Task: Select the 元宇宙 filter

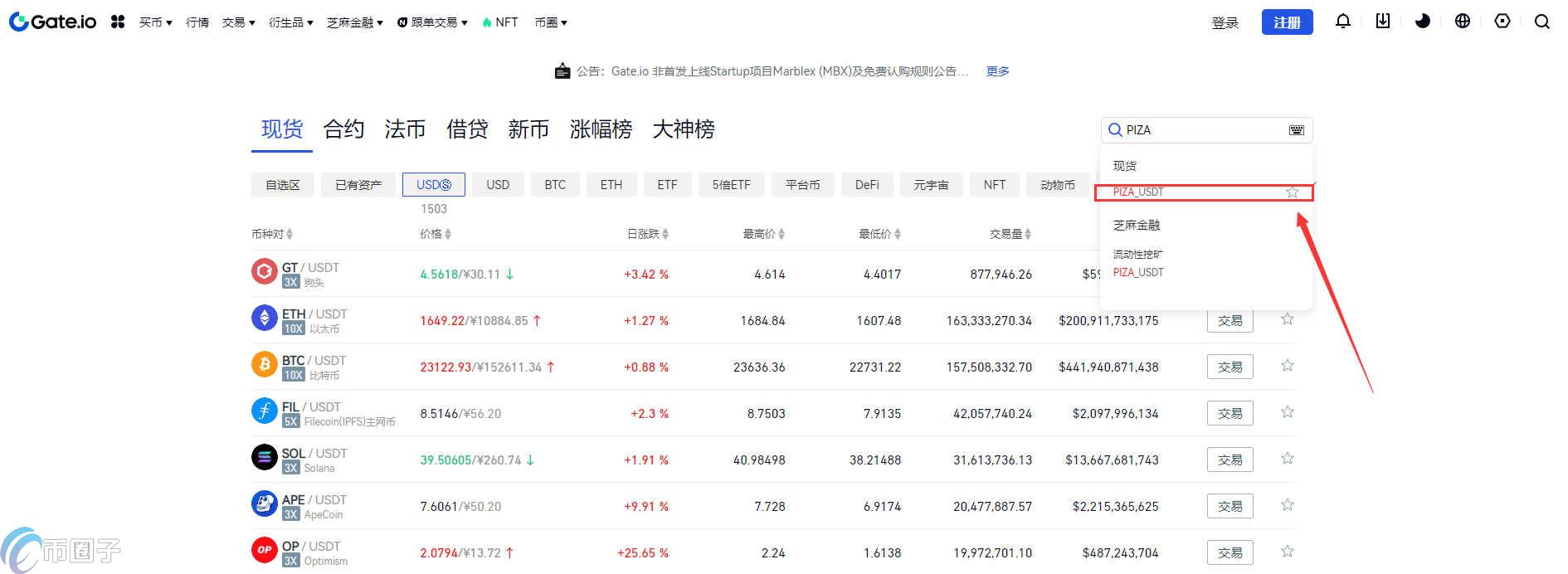Action: pyautogui.click(x=931, y=185)
